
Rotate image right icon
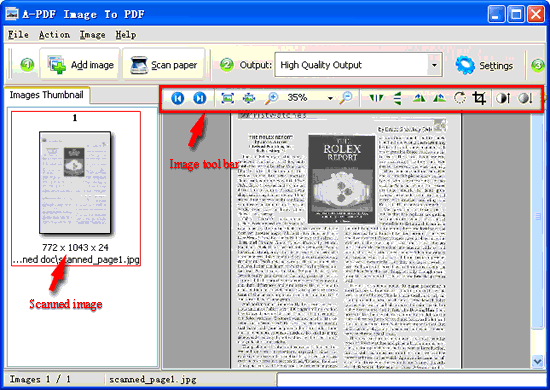[439, 98]
